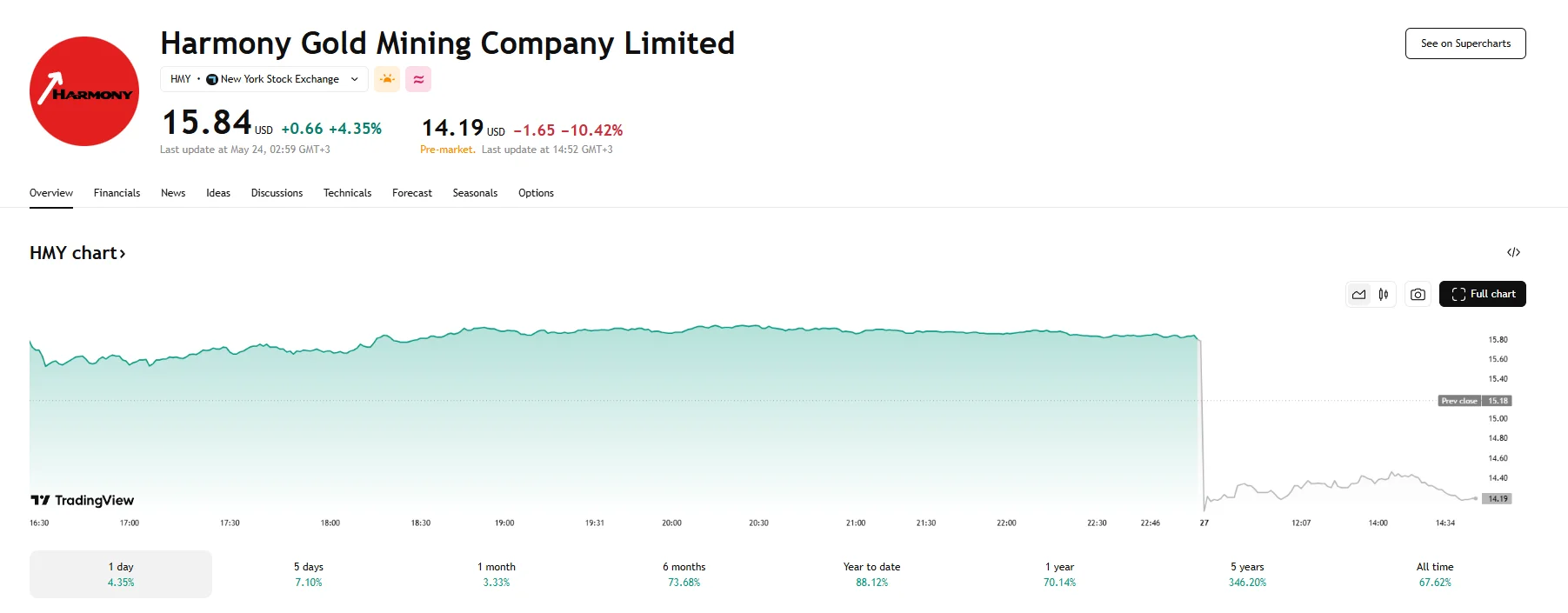Click the TradingView watermark logo
The height and width of the screenshot is (613, 1568).
click(x=82, y=500)
